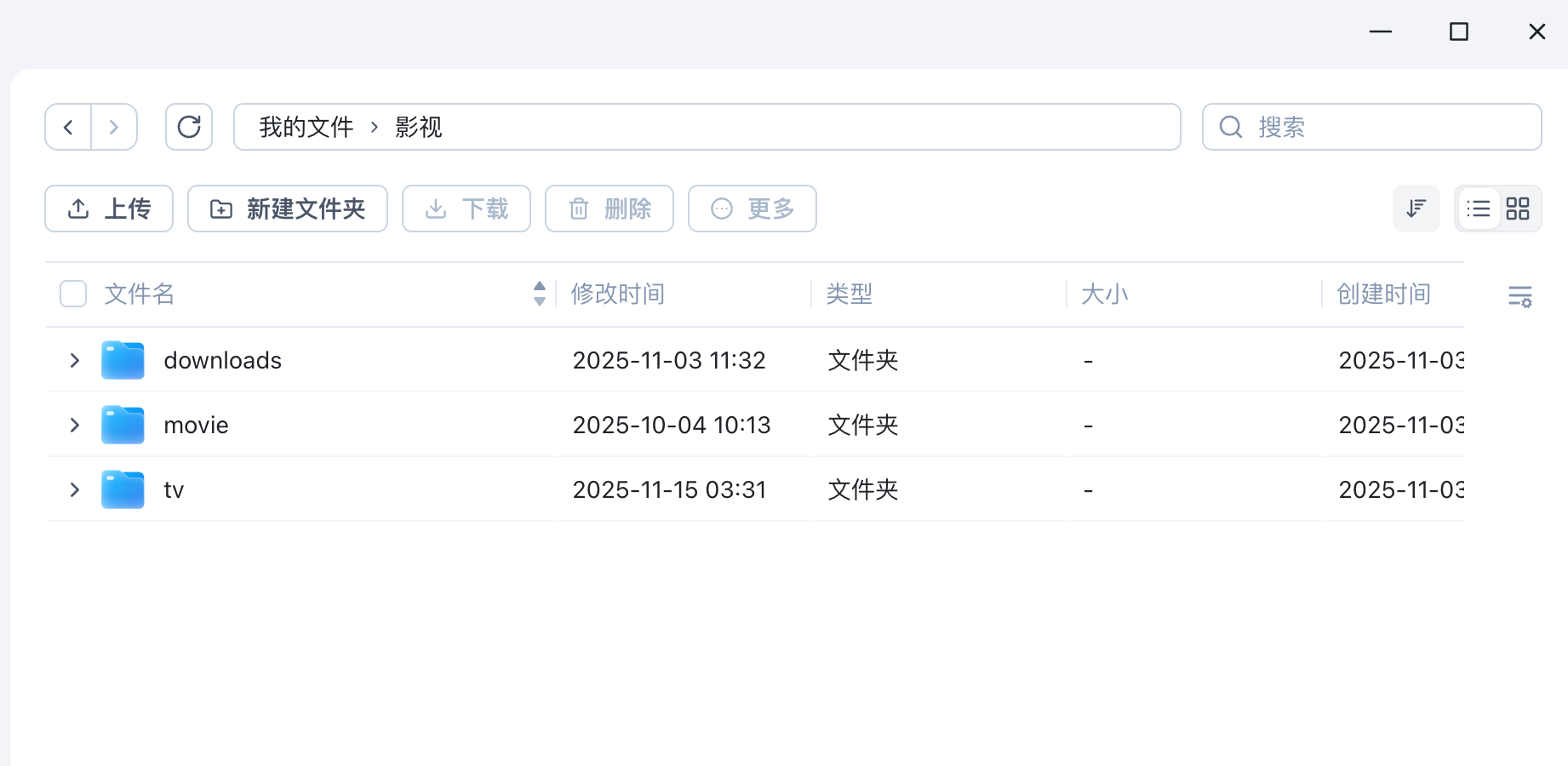The image size is (1568, 766).
Task: Focus the 搜索 search field
Action: pos(1388,128)
